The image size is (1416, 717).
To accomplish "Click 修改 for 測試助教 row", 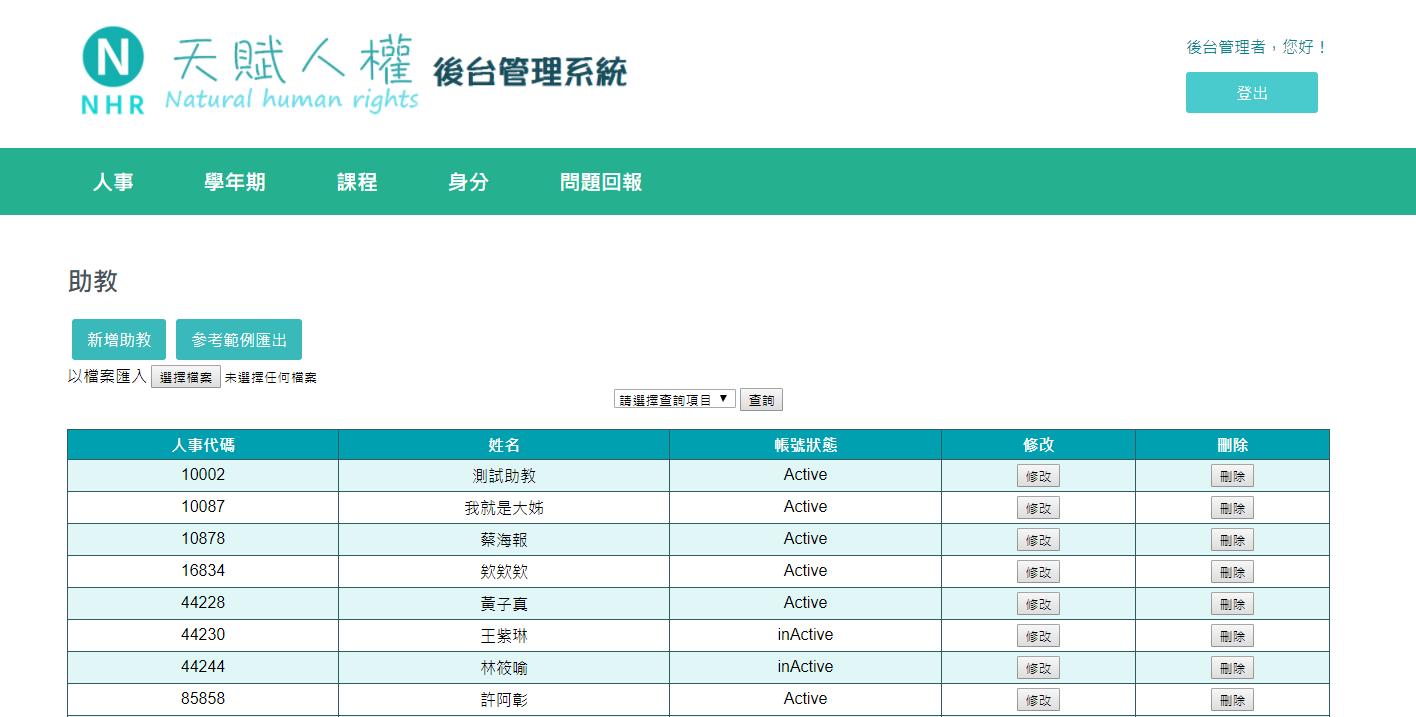I will click(1038, 476).
